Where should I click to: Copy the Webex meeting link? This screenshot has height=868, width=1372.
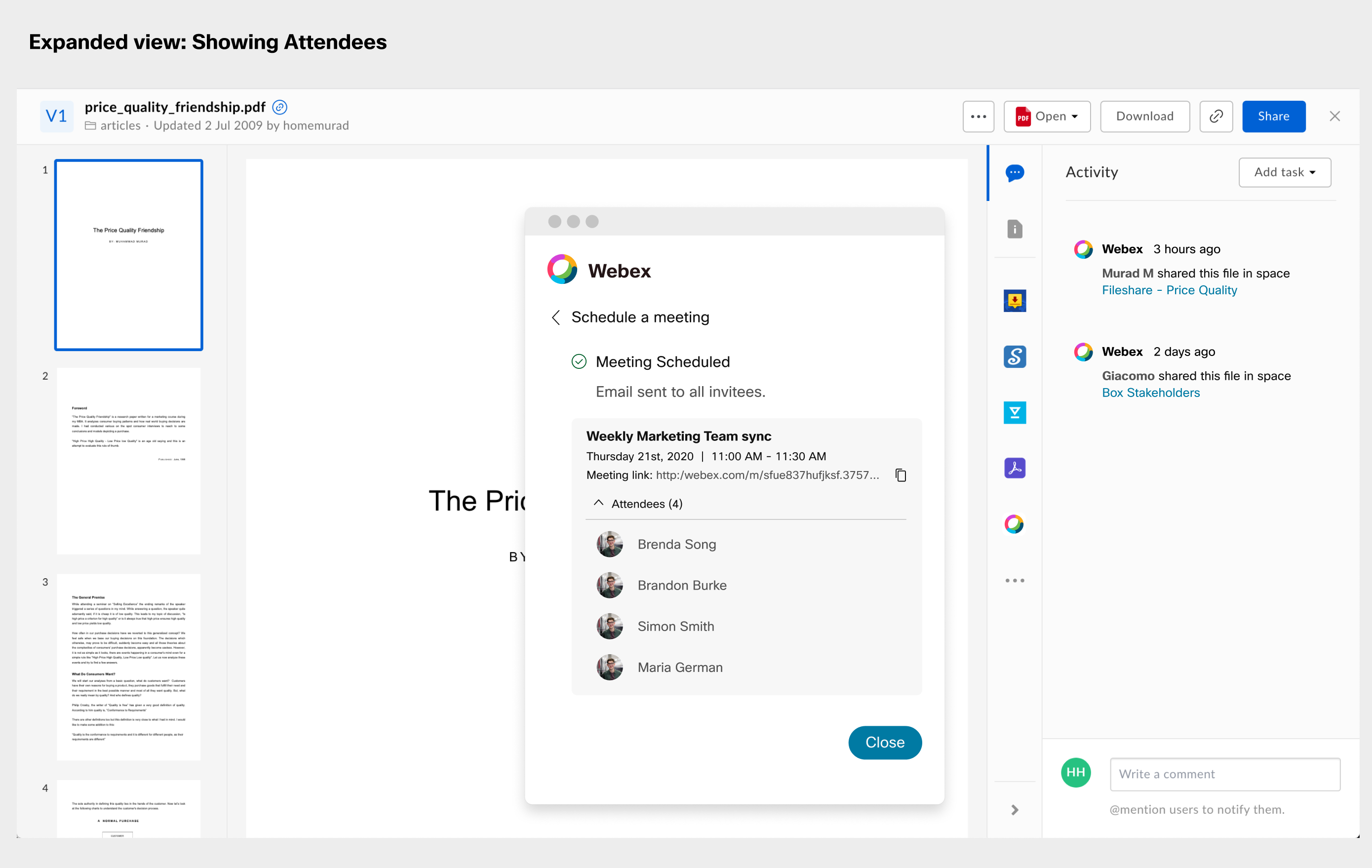901,475
